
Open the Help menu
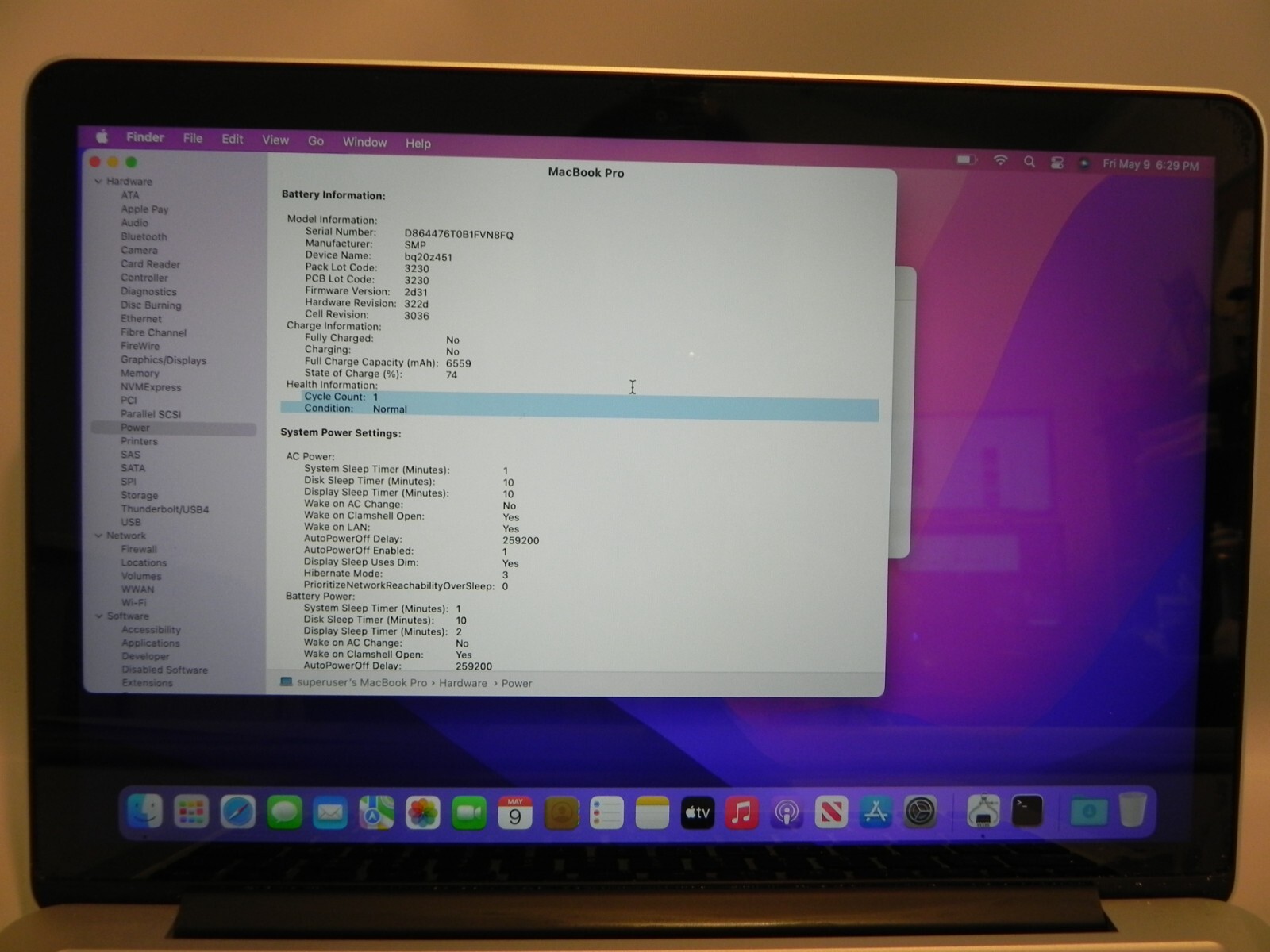click(418, 144)
